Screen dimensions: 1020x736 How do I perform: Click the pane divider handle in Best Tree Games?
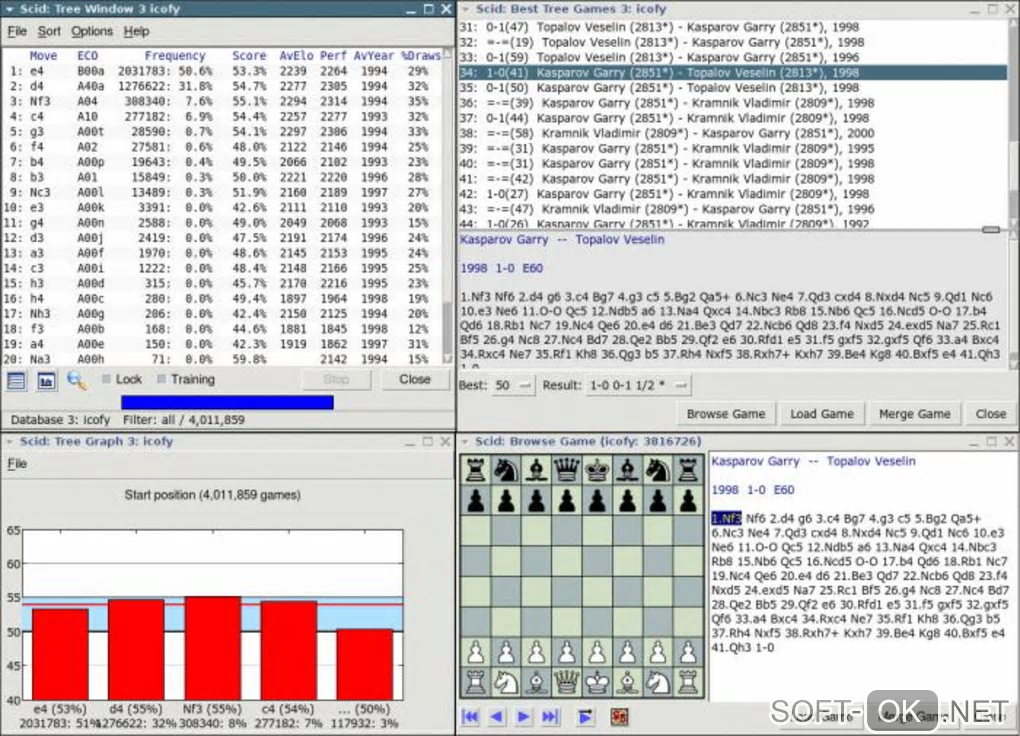[991, 229]
